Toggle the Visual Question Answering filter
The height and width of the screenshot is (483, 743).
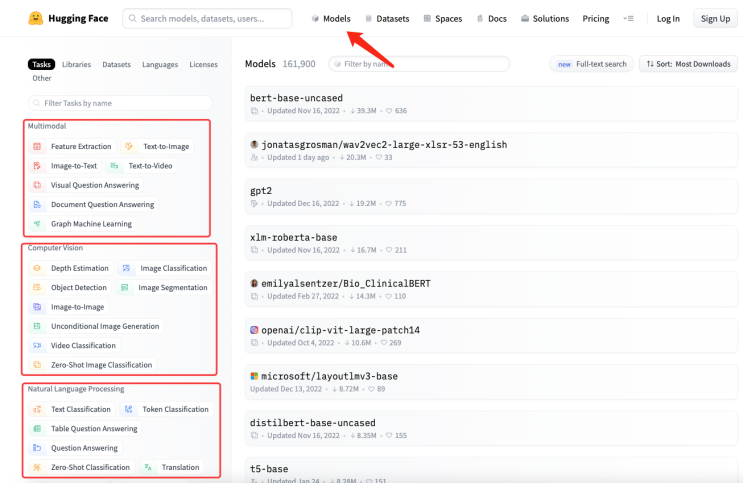94,185
